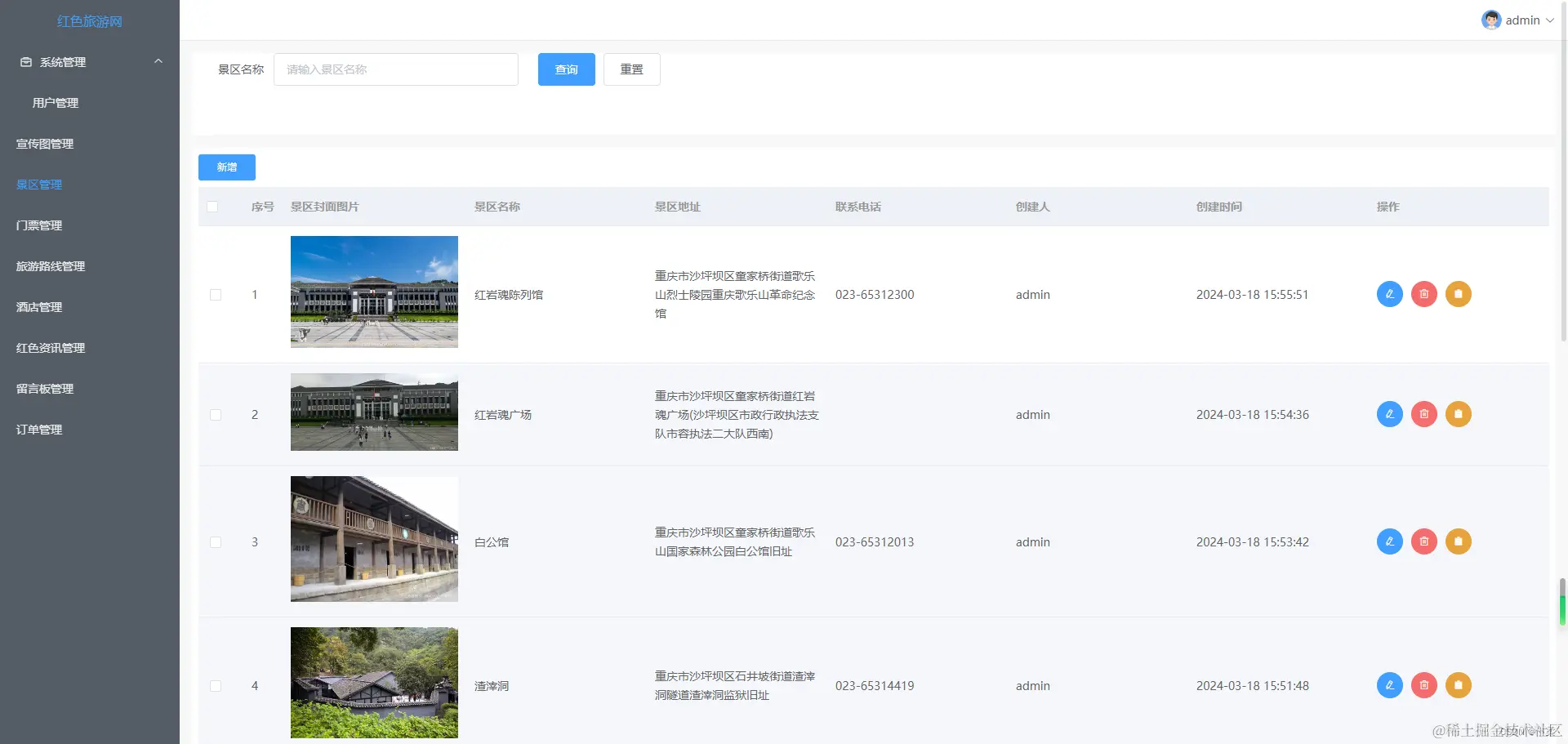Click the edit pencil icon for 渣滓洞

[1389, 685]
